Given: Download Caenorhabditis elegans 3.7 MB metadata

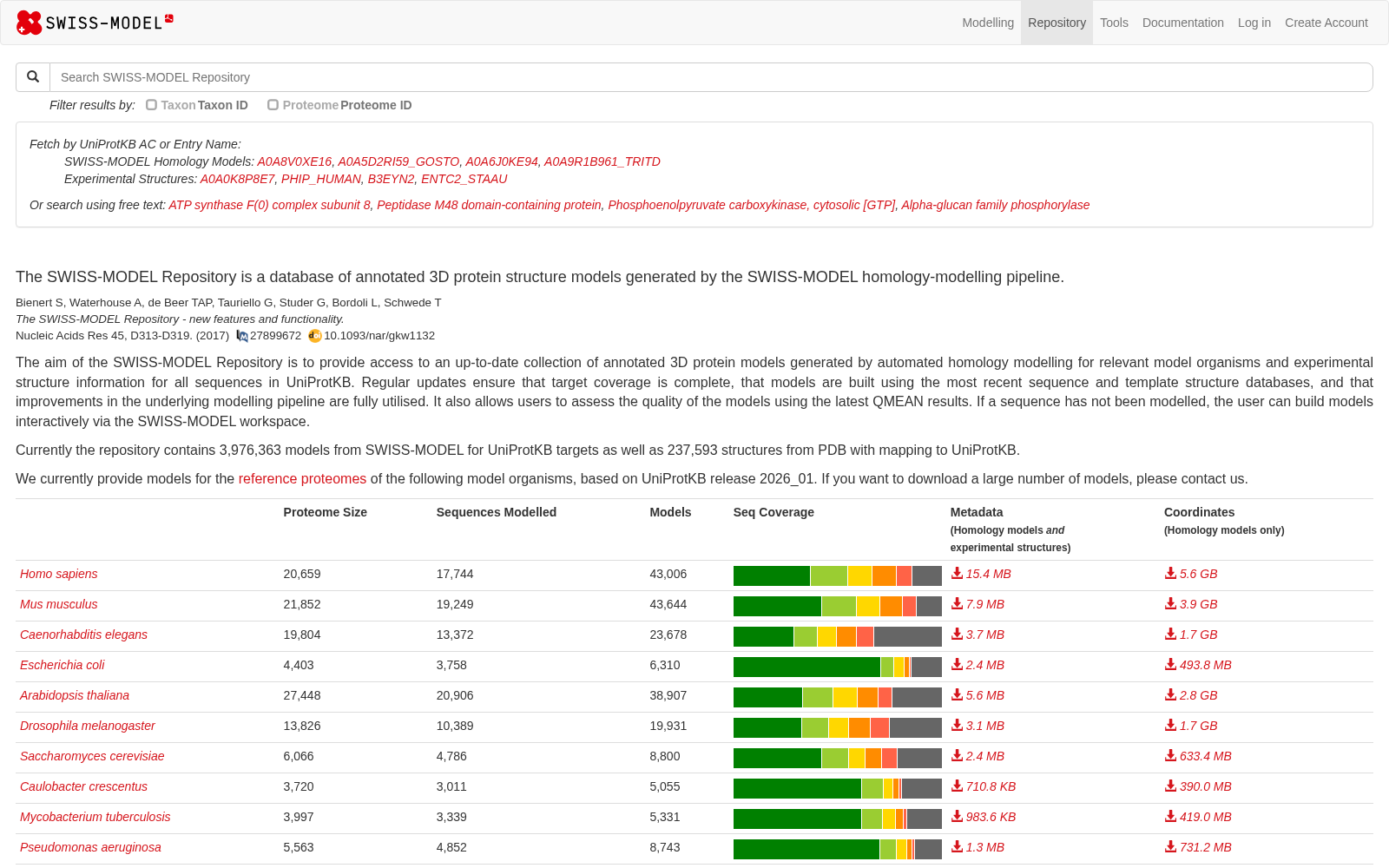Looking at the screenshot, I should tap(978, 635).
